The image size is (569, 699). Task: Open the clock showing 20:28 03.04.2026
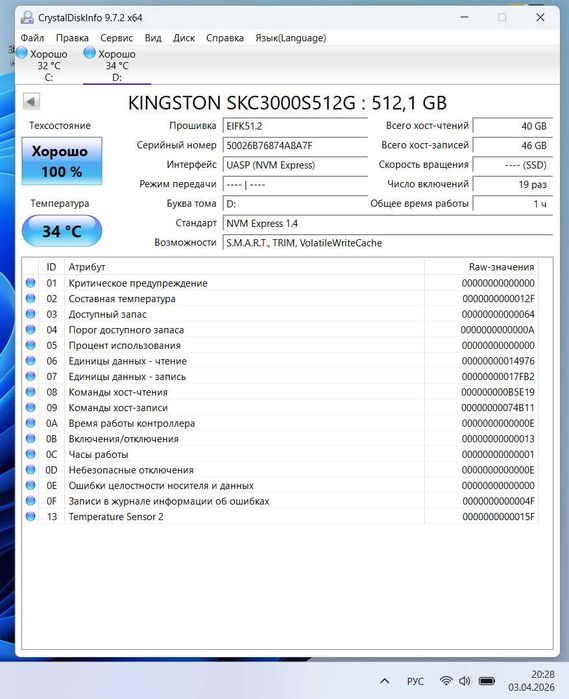point(532,681)
